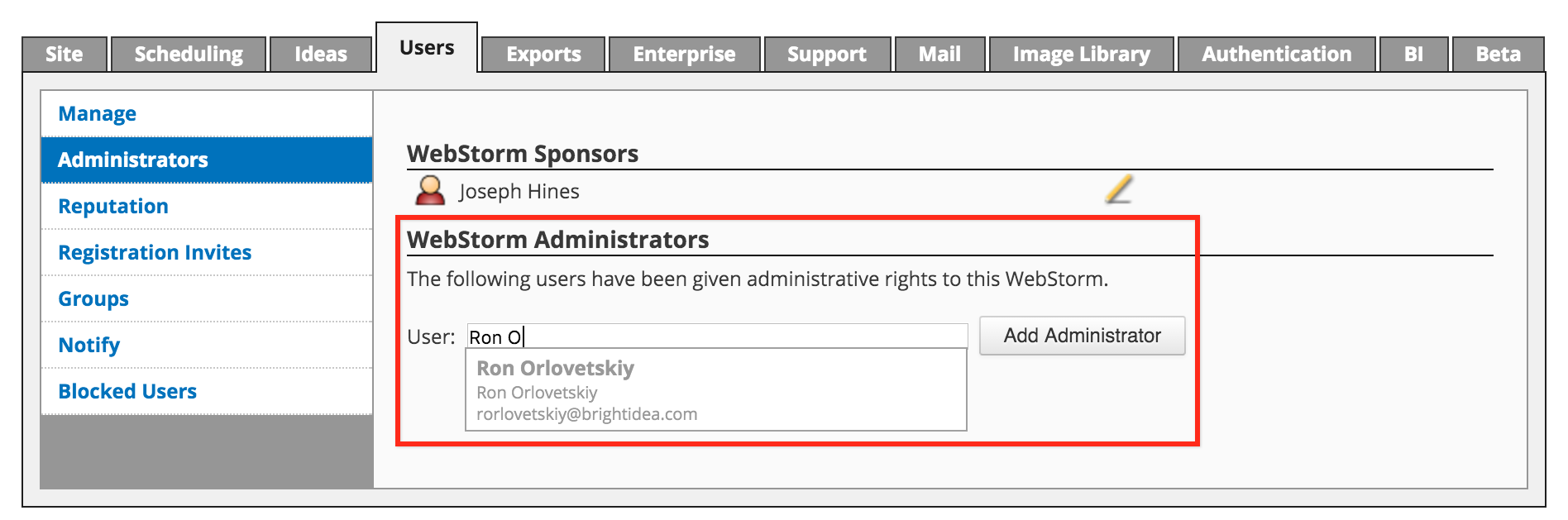Click the pencil edit icon beside Joseph Hines
The width and height of the screenshot is (1568, 520).
pos(1118,189)
